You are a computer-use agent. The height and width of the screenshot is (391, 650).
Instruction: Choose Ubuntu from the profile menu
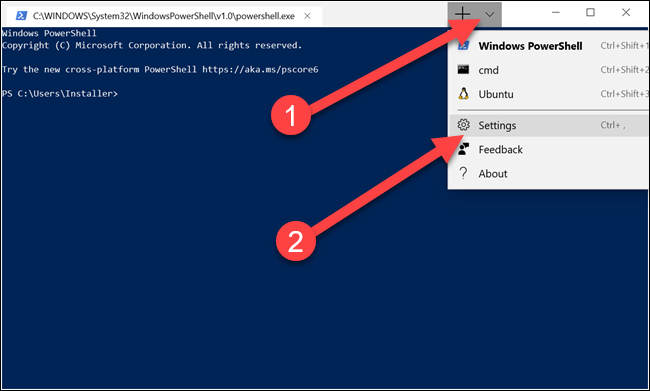[549, 94]
